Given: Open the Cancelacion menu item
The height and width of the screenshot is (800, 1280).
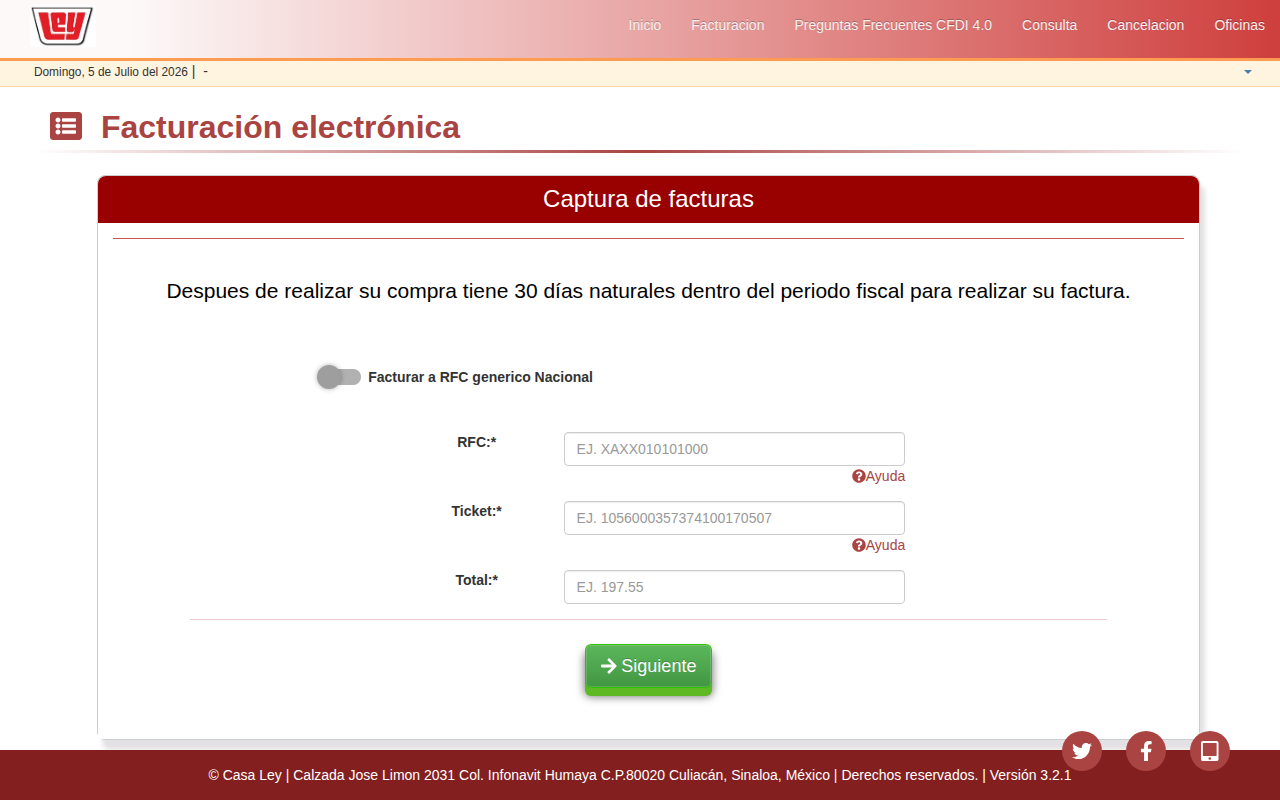Looking at the screenshot, I should [1146, 25].
